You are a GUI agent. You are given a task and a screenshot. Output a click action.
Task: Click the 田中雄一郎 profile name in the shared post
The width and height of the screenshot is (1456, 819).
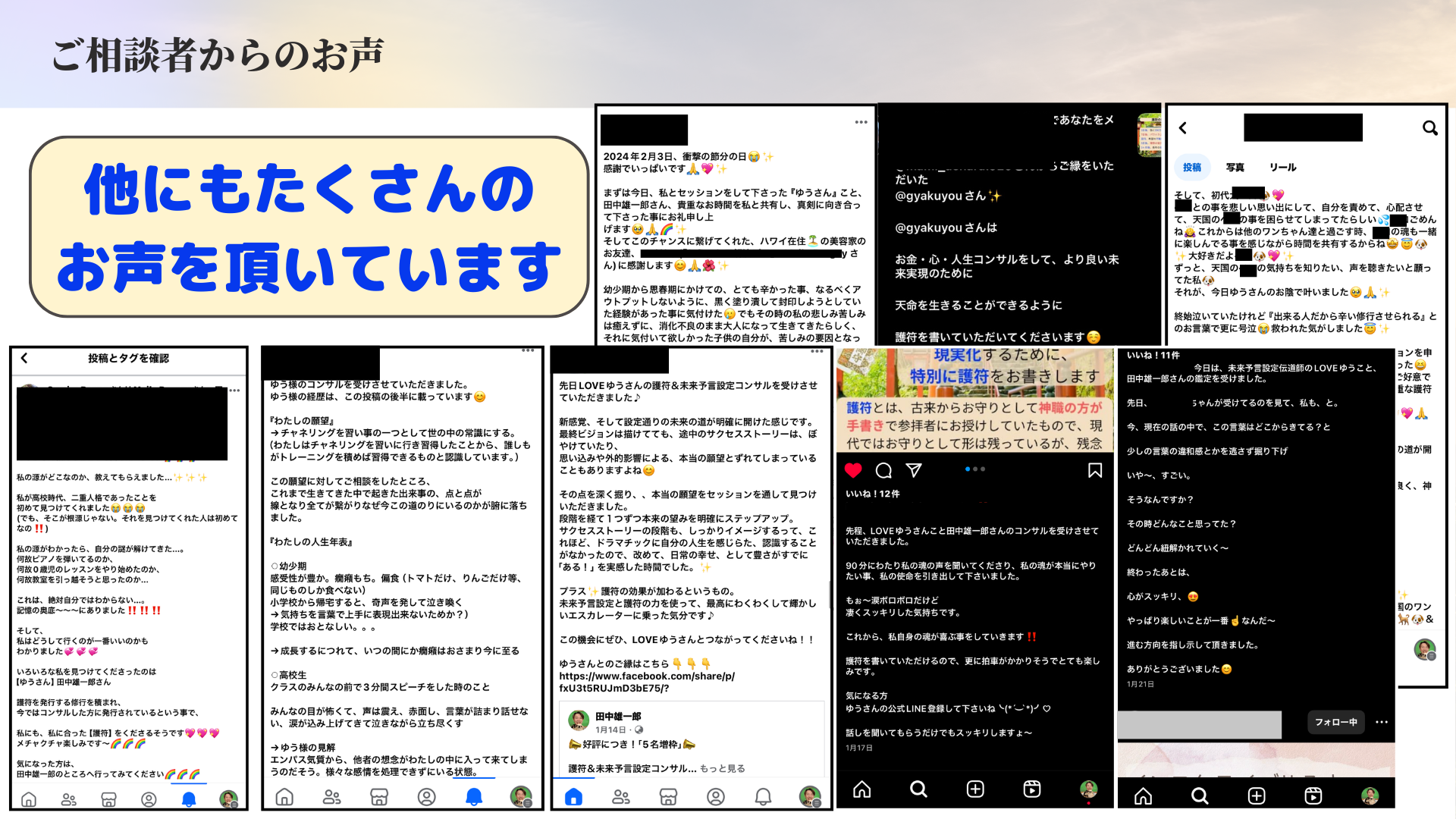(618, 716)
